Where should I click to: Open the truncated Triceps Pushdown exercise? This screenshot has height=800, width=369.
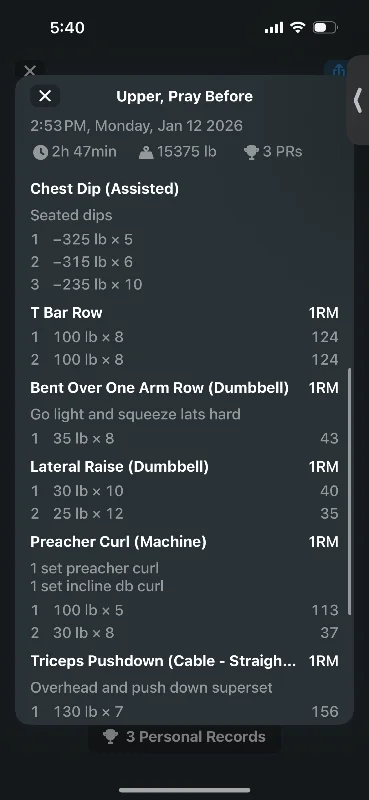point(163,661)
